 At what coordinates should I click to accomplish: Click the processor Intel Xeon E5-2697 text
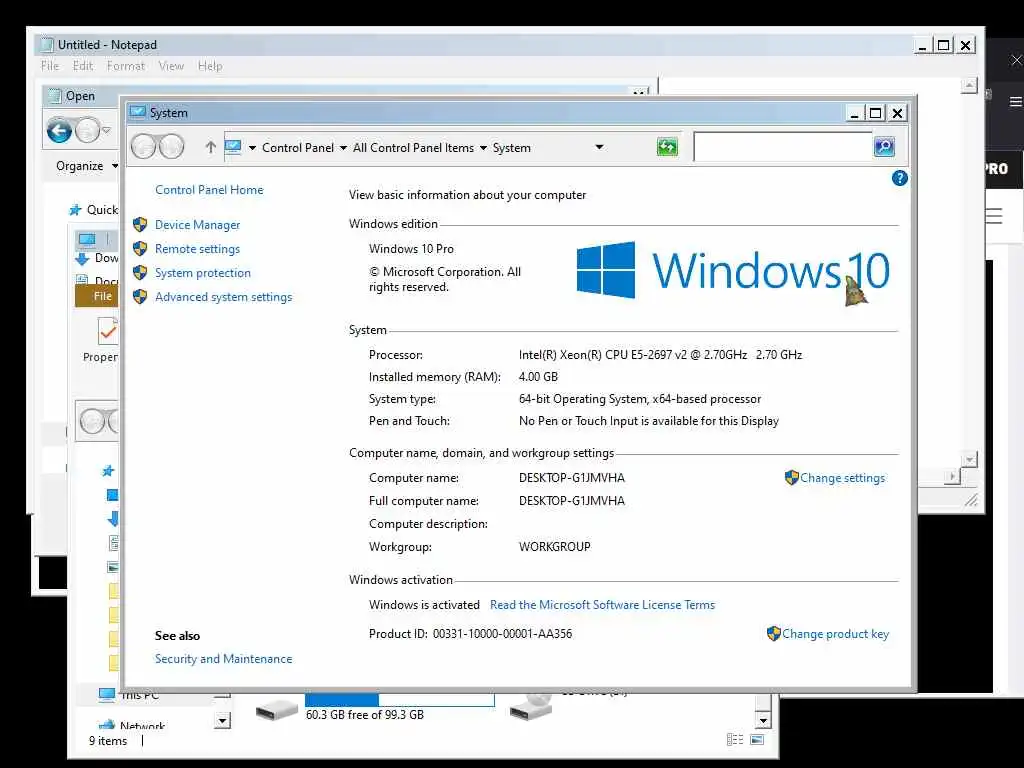660,355
